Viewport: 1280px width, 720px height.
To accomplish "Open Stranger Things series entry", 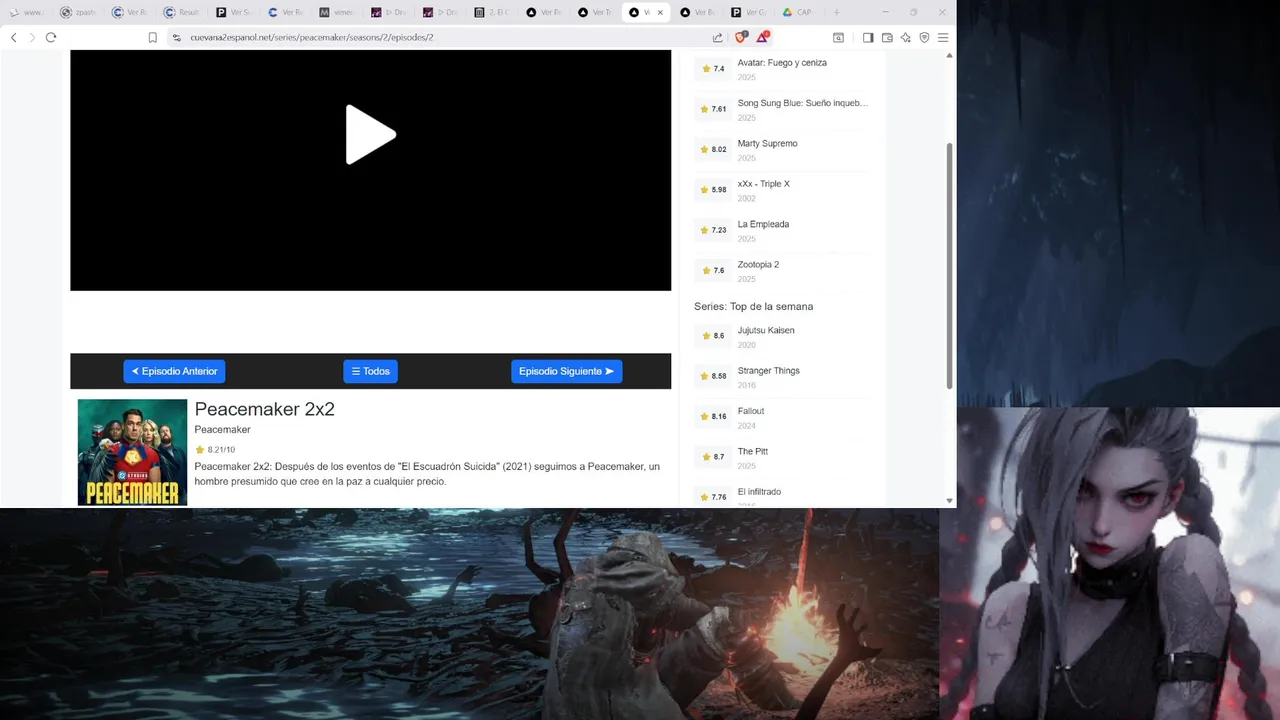I will [x=768, y=371].
